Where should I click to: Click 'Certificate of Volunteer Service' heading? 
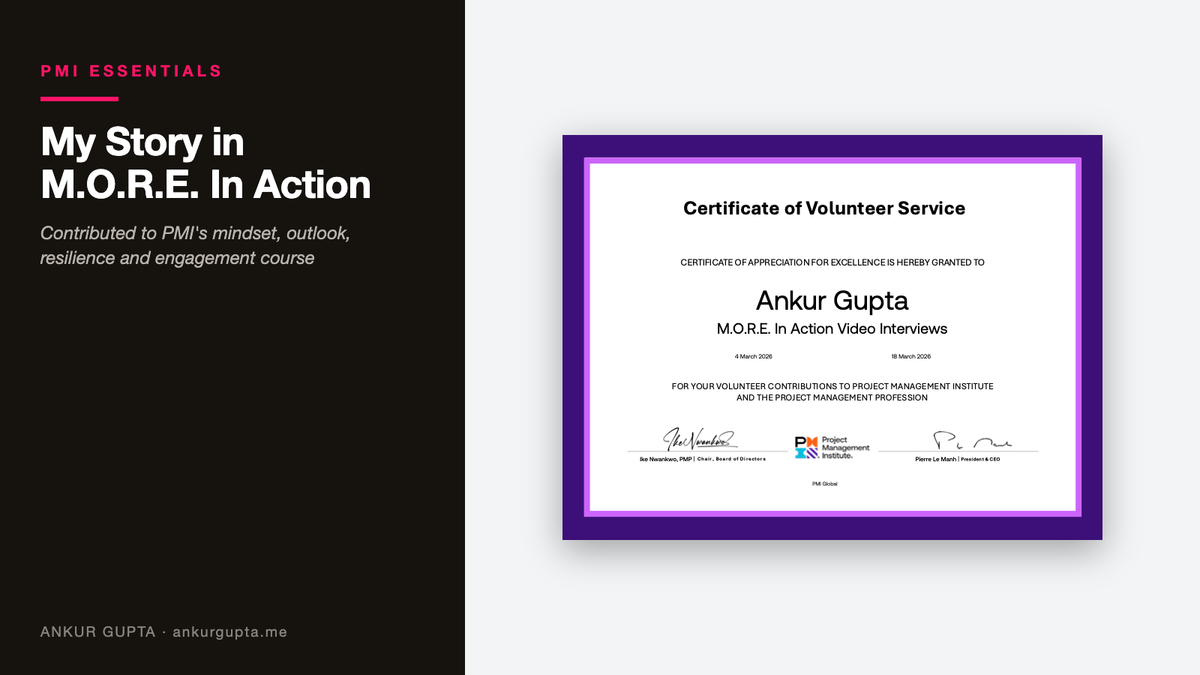click(x=824, y=208)
